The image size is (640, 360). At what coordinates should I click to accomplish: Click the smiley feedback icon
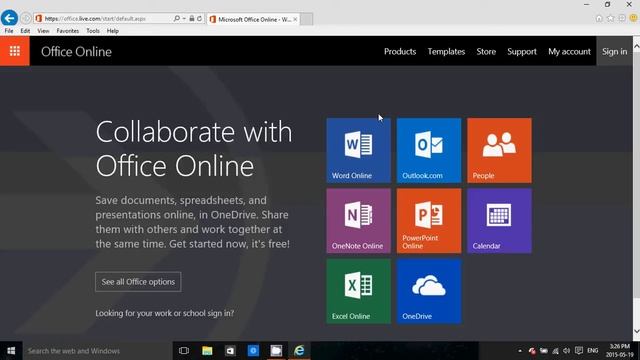(x=633, y=18)
